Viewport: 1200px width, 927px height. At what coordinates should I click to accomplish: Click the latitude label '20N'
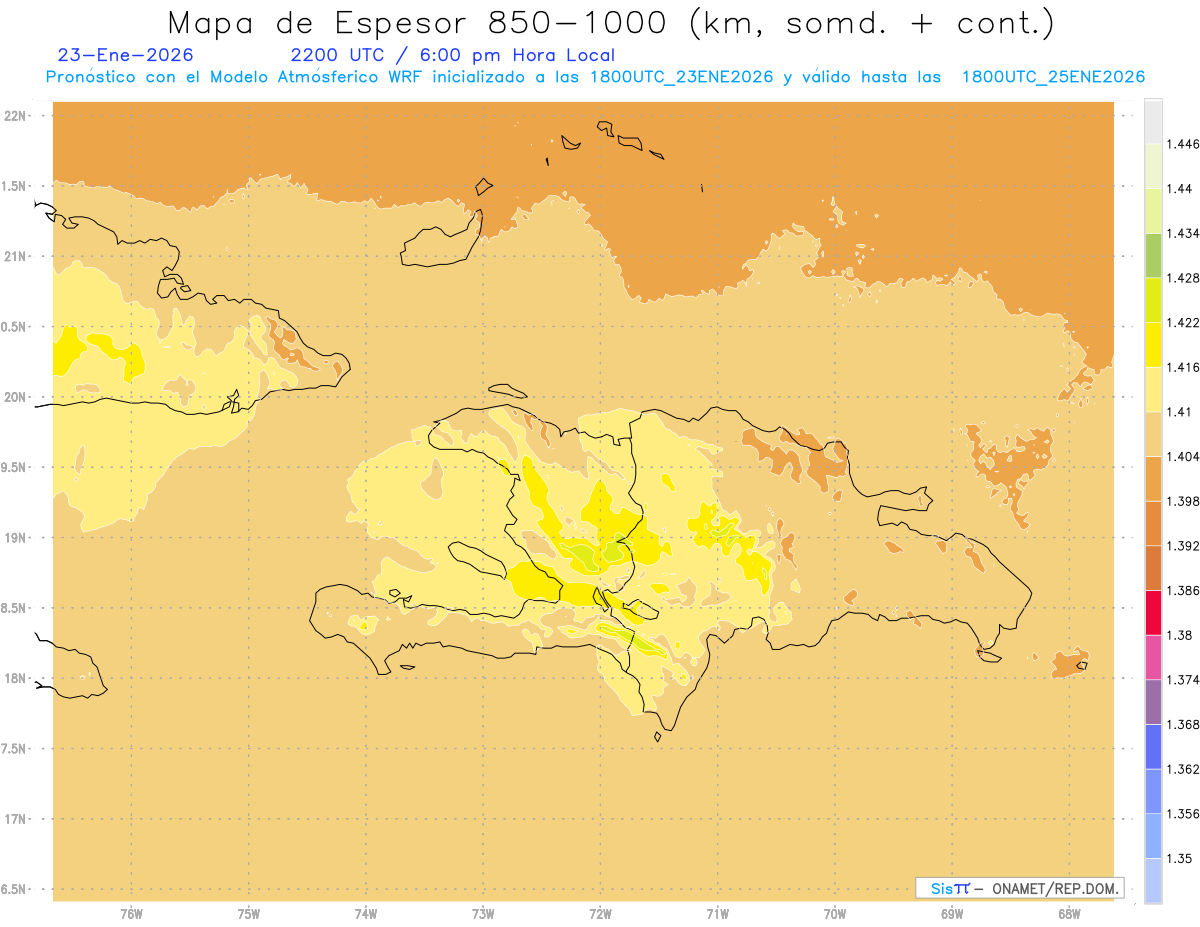[x=17, y=397]
